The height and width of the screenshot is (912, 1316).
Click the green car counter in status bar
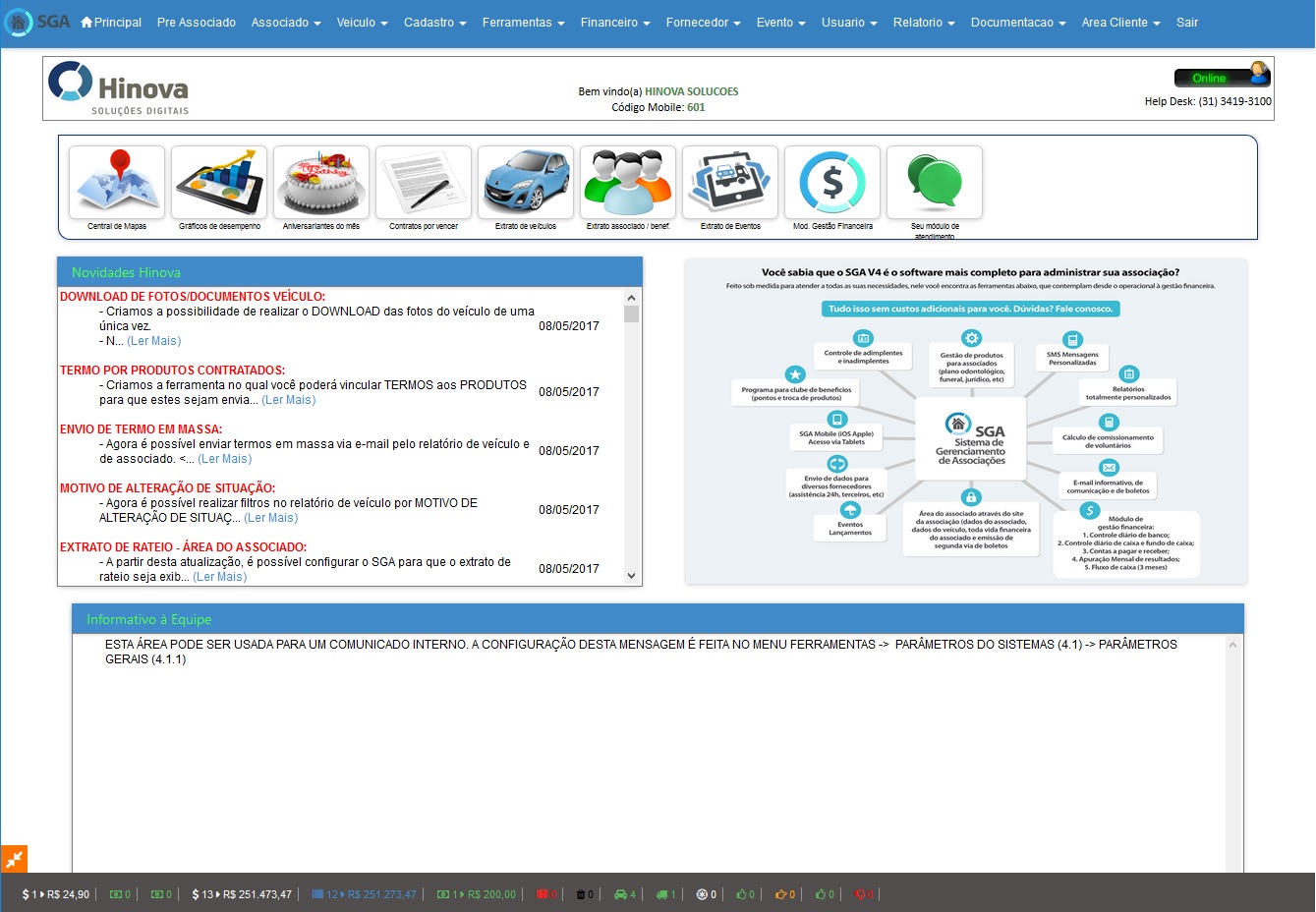pos(625,894)
